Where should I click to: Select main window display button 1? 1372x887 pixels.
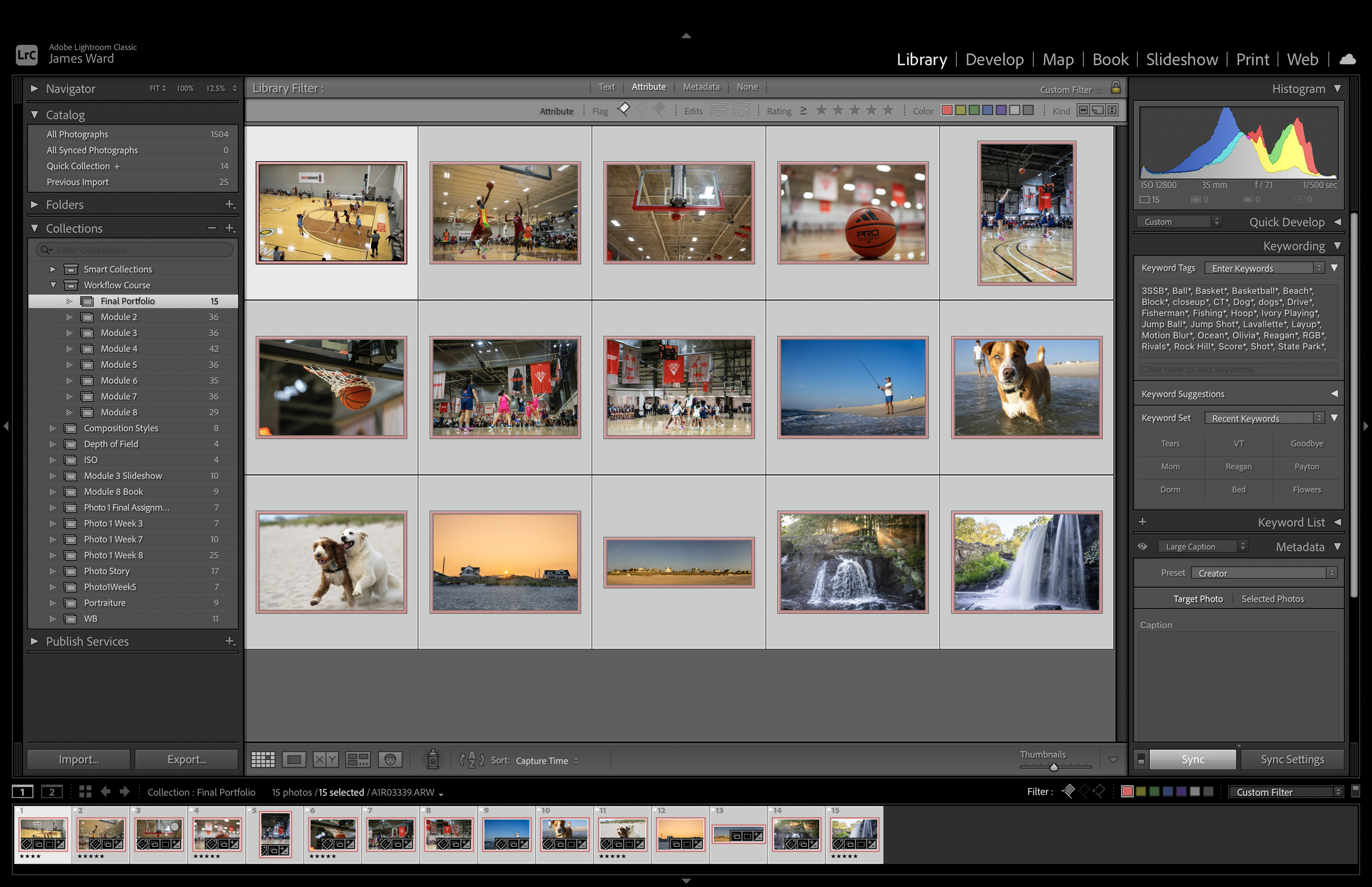[x=23, y=791]
